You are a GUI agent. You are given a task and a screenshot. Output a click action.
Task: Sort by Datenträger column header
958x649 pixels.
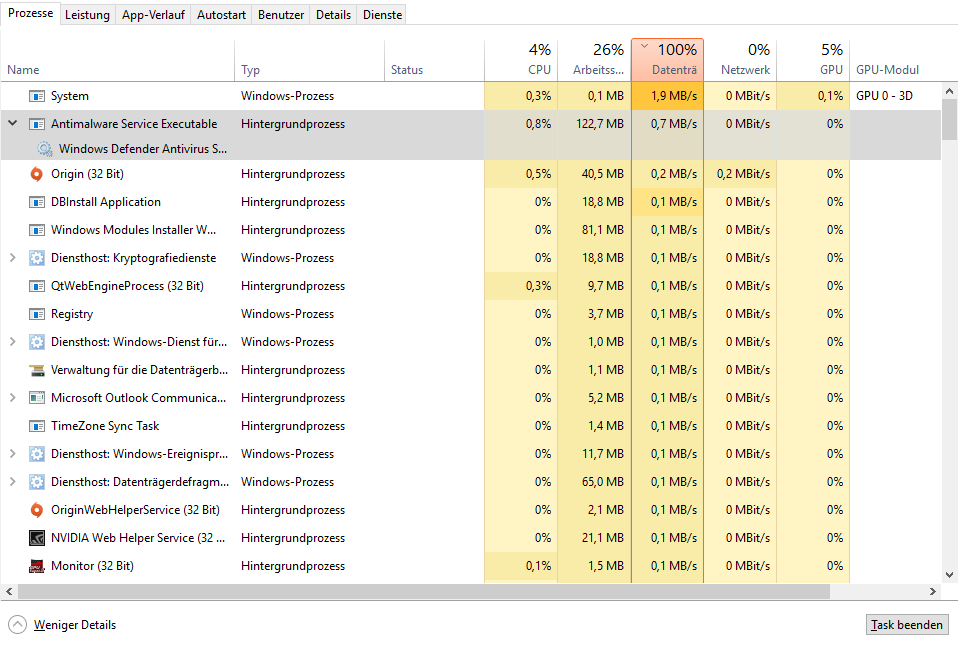click(x=668, y=60)
